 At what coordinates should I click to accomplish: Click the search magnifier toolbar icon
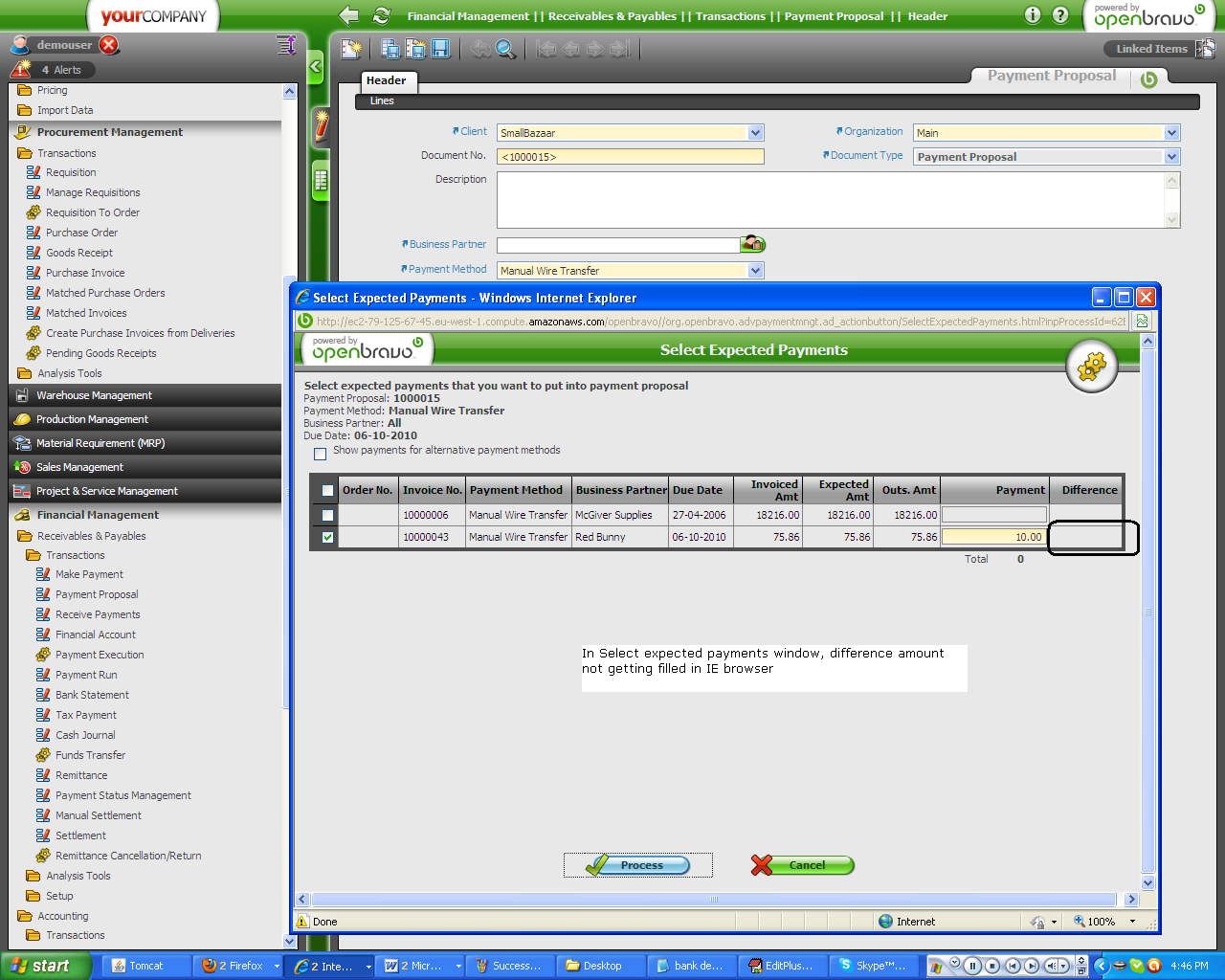(505, 49)
